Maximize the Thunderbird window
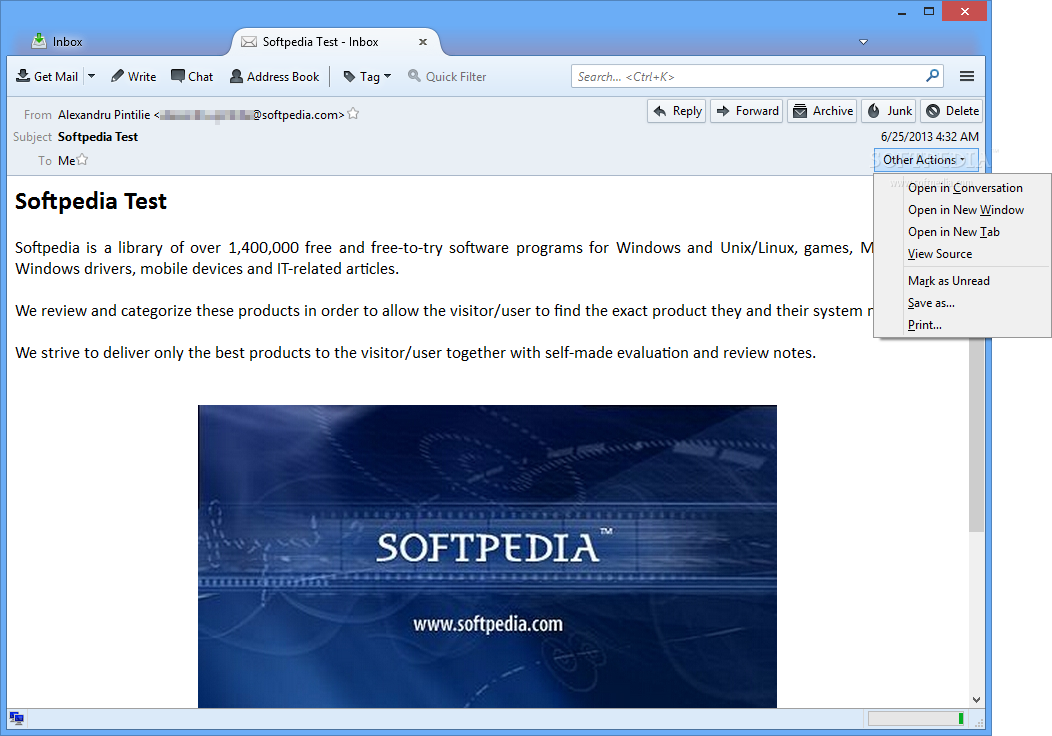The height and width of the screenshot is (736, 1052). click(929, 11)
